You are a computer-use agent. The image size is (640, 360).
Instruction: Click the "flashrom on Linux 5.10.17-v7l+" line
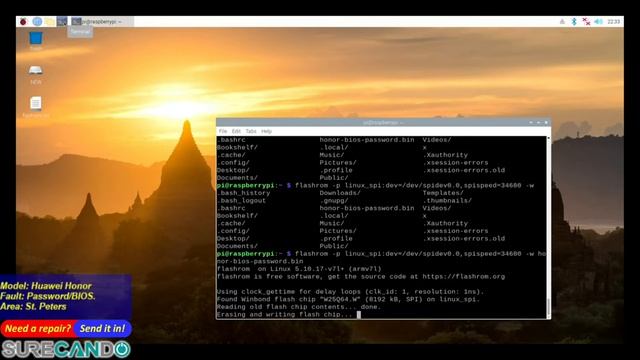pos(299,269)
